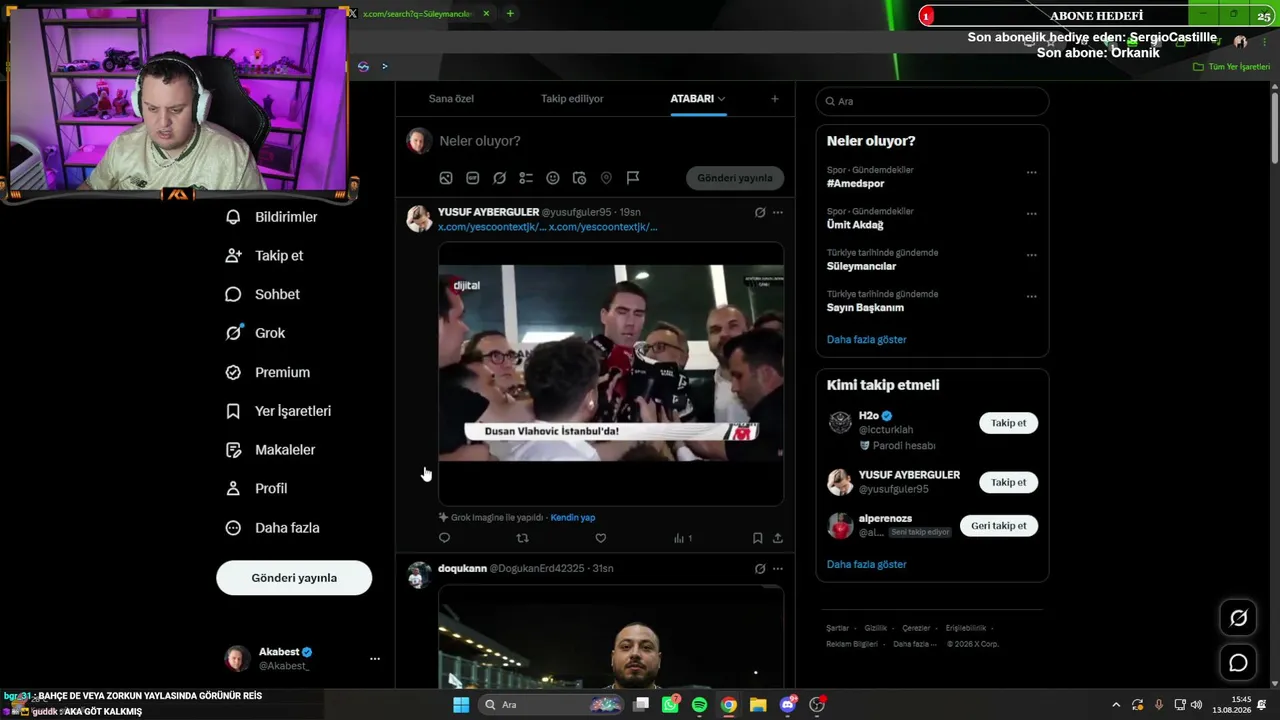Click Gönderi yayınla button in sidebar

(x=294, y=578)
